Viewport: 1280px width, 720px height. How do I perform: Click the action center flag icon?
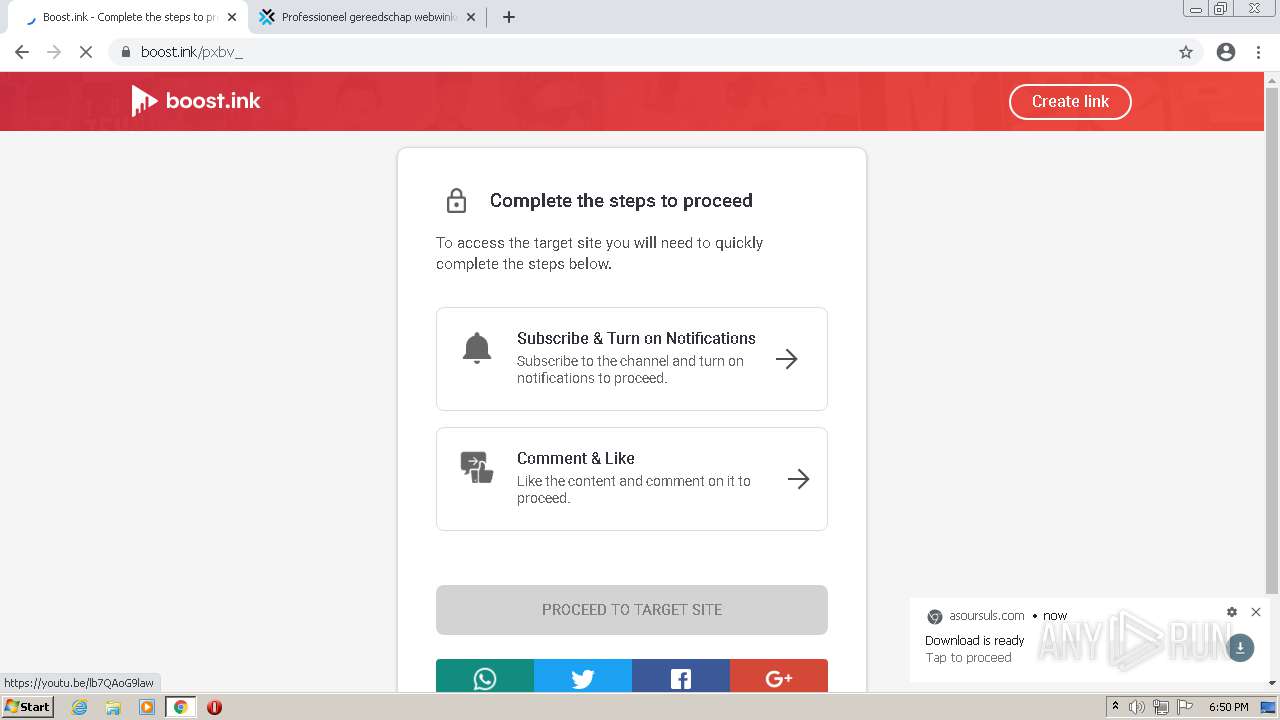[1185, 707]
